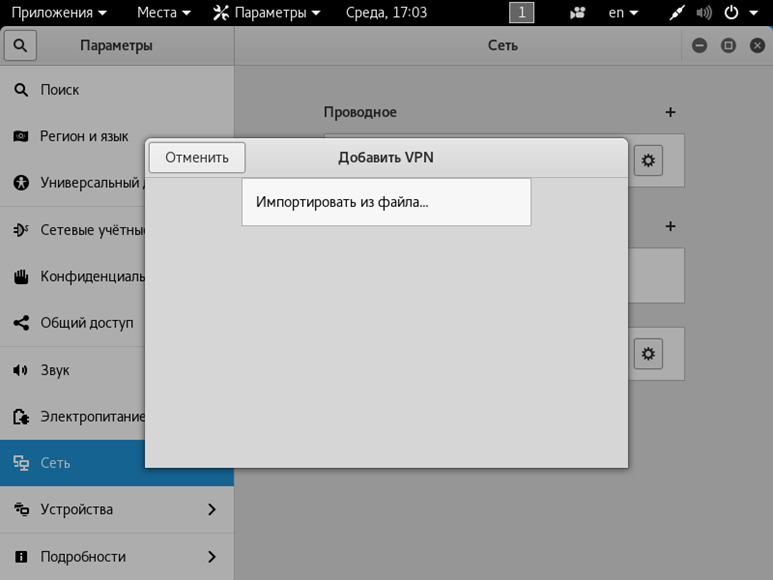
Task: Click the search icon button in Settings header
Action: point(20,45)
